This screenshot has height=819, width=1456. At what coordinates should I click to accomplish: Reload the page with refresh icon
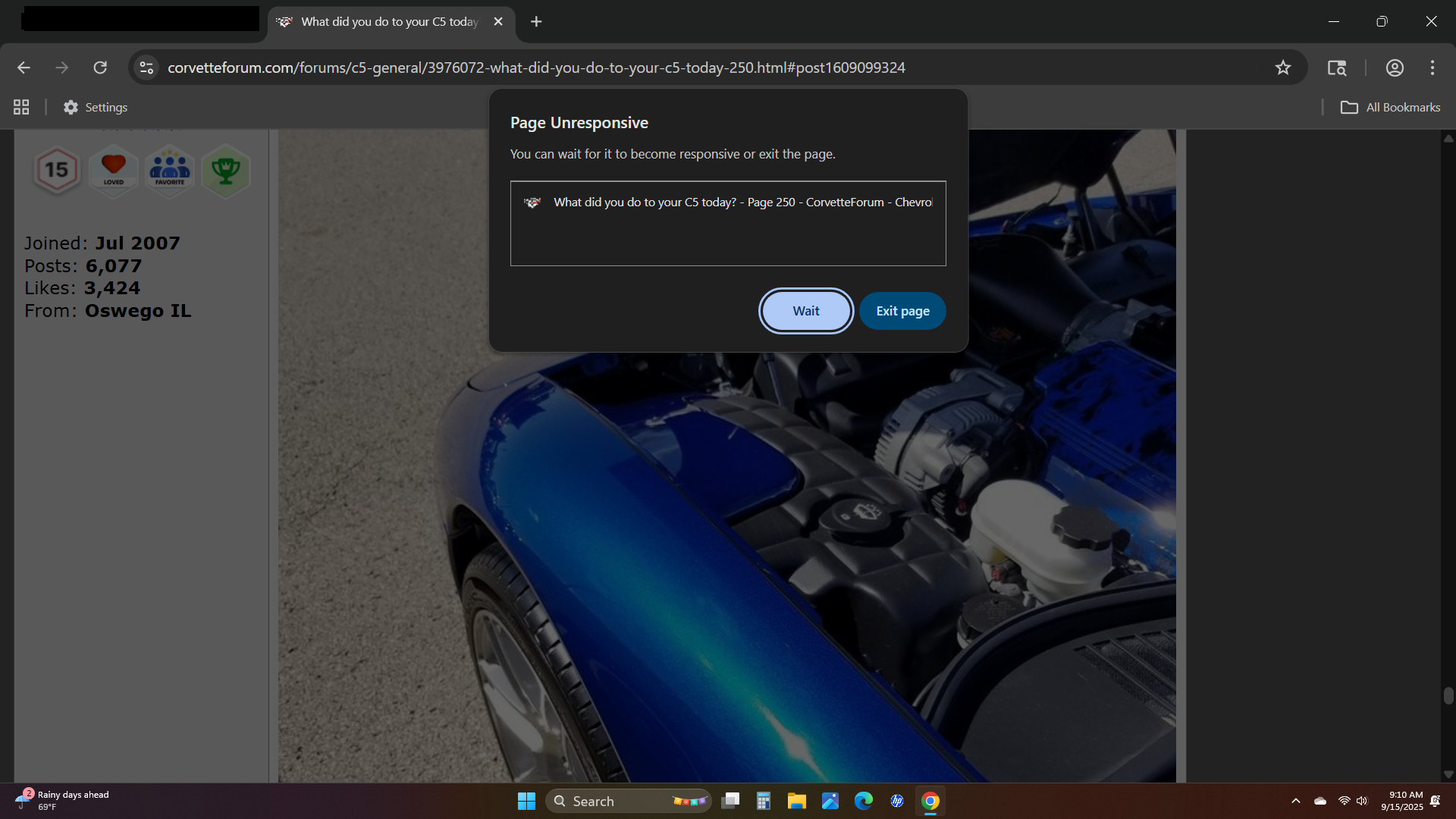[100, 67]
